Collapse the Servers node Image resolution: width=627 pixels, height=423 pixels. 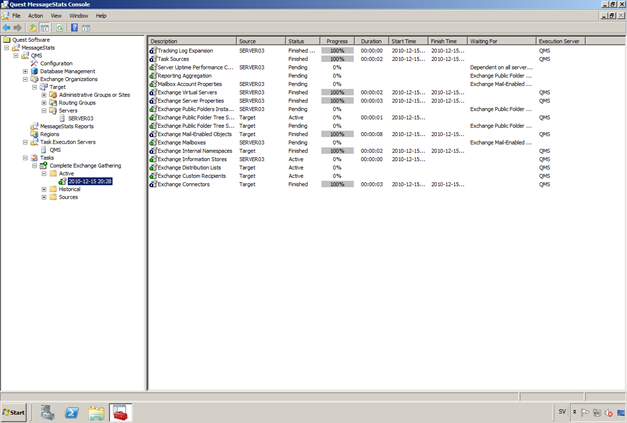coord(44,110)
